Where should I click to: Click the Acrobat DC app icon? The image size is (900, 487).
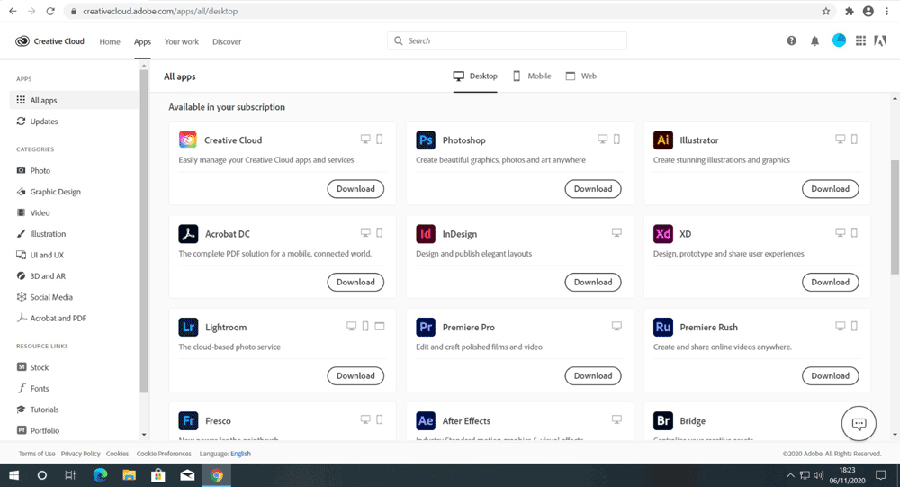coord(188,234)
